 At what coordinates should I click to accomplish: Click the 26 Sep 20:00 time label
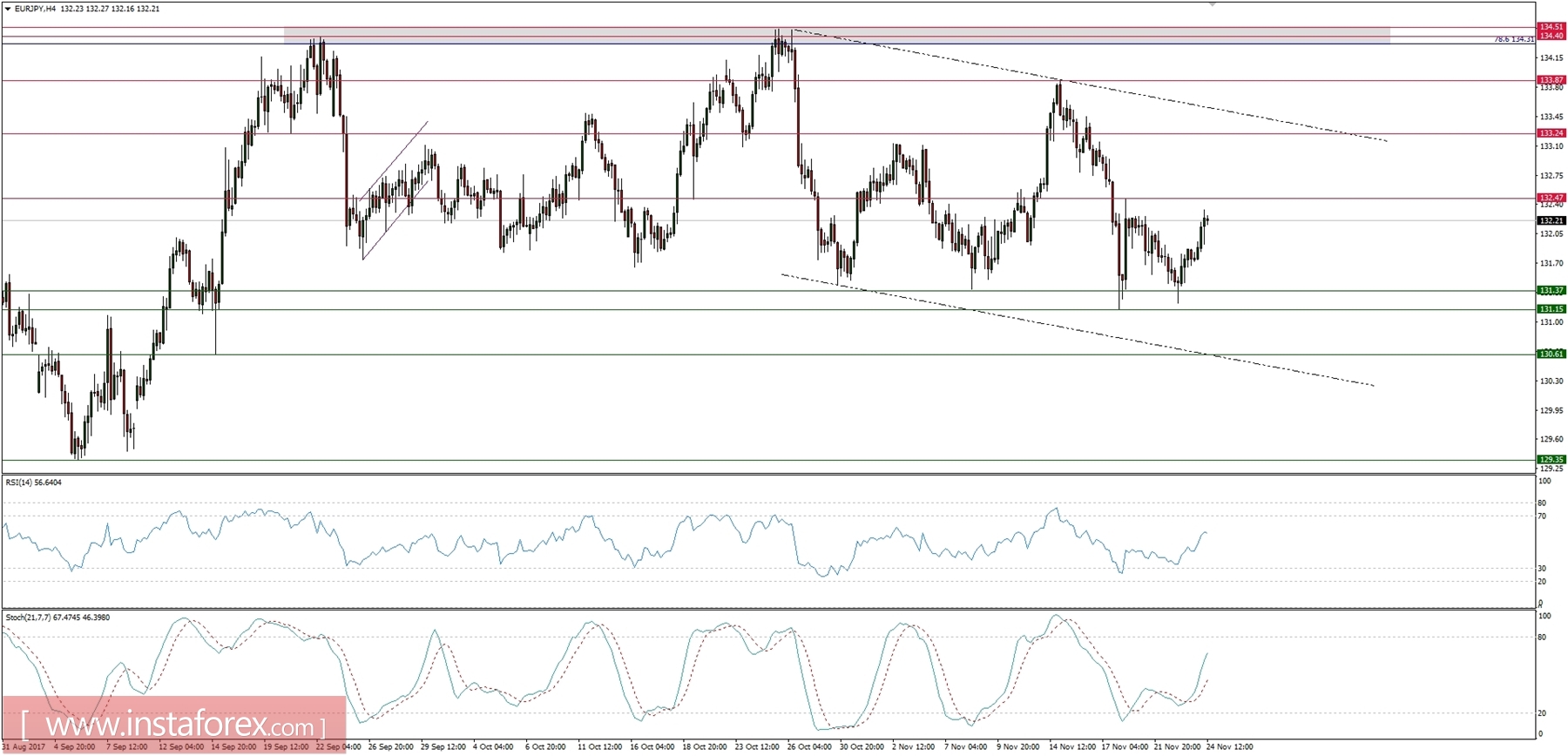point(390,746)
